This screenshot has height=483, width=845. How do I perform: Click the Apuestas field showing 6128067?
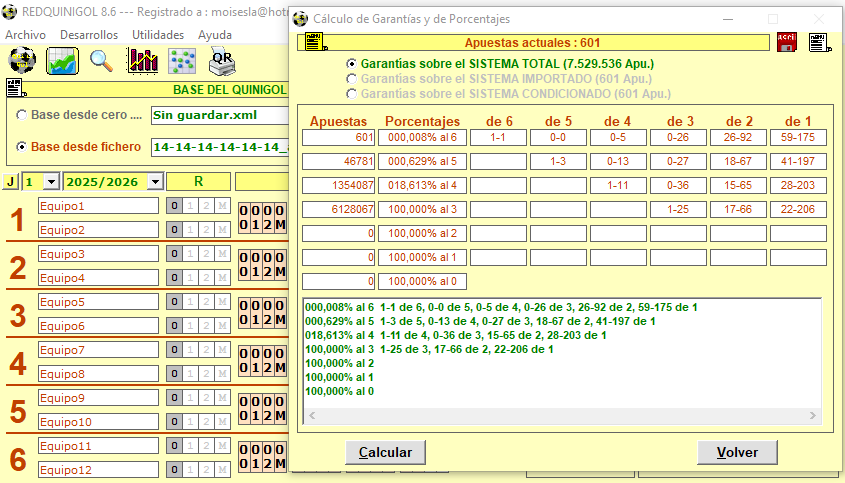pyautogui.click(x=338, y=209)
